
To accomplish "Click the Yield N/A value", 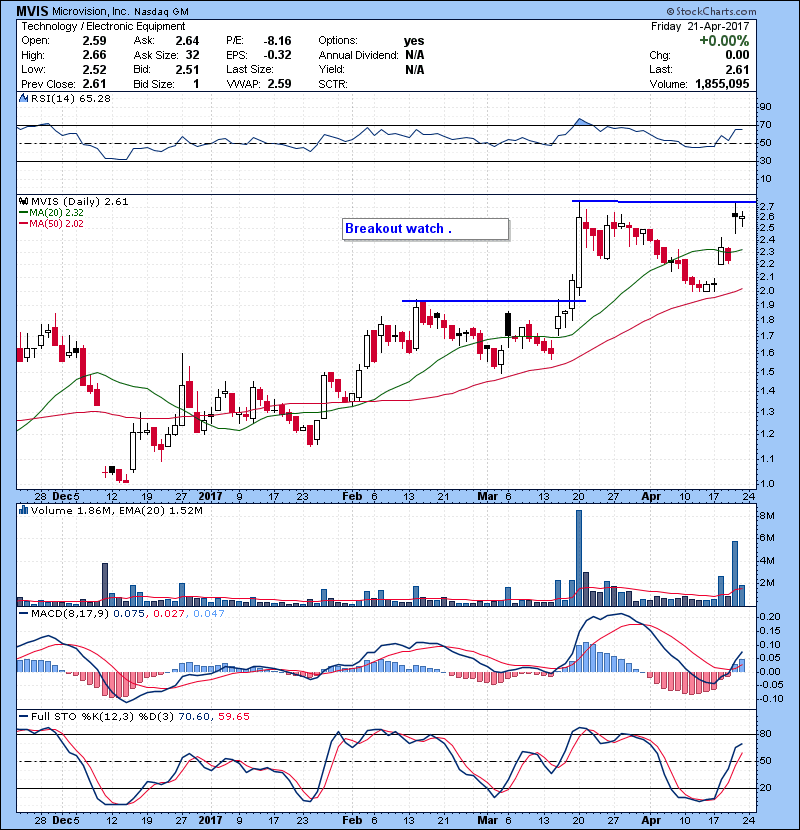I will (415, 69).
